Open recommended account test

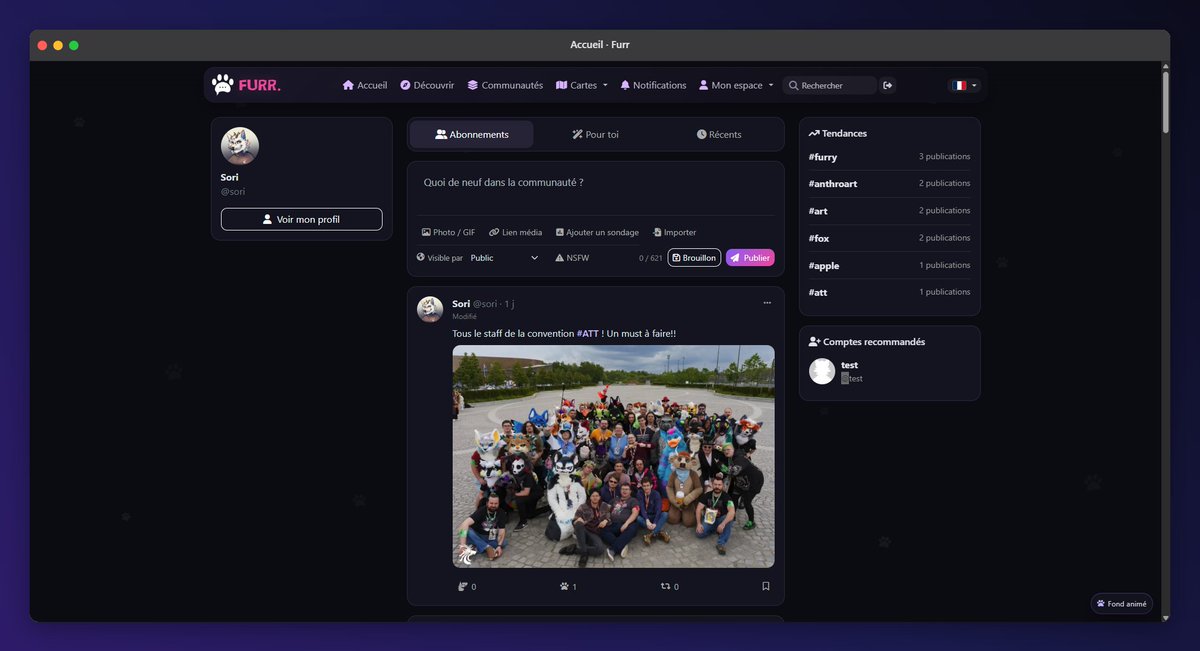[850, 365]
